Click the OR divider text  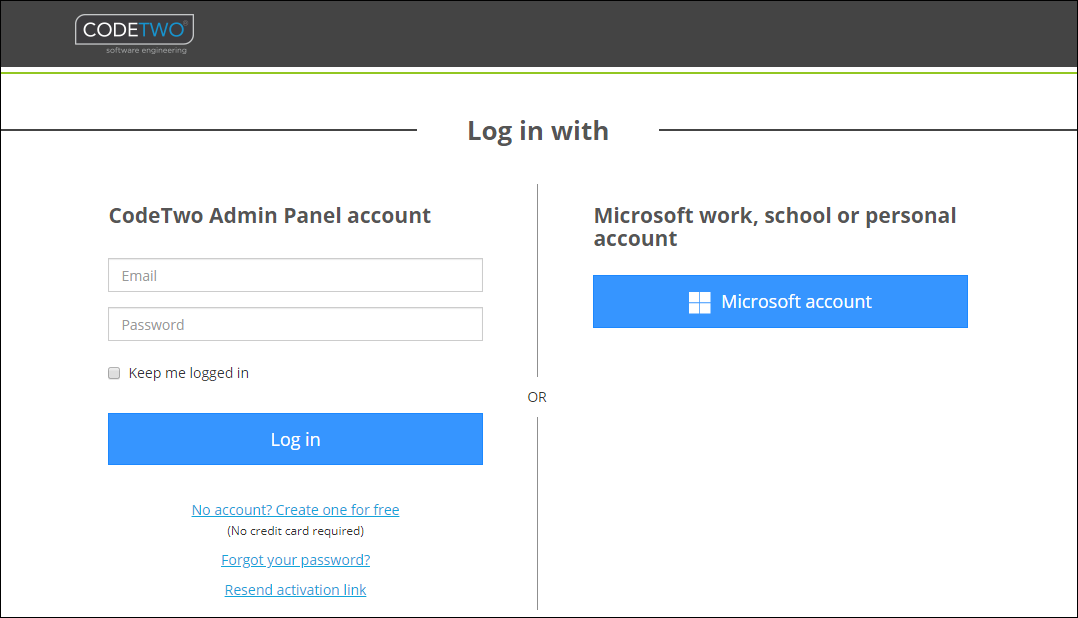click(537, 396)
